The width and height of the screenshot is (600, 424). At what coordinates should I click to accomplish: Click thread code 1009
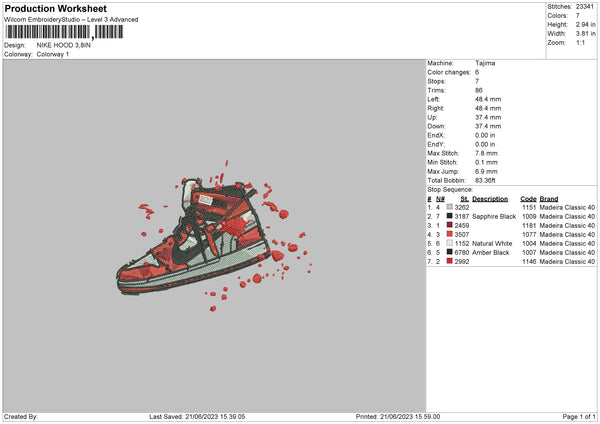[529, 217]
